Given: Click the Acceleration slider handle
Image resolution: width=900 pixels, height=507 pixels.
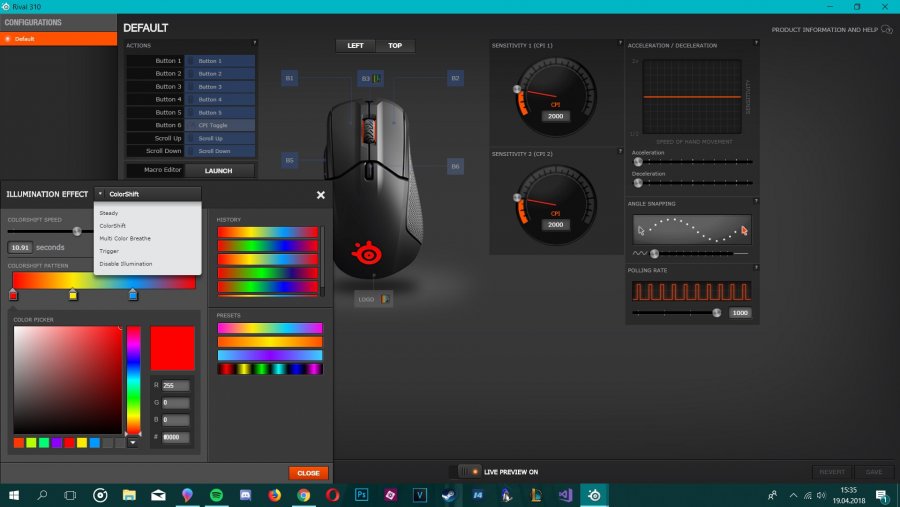Looking at the screenshot, I should [x=638, y=162].
